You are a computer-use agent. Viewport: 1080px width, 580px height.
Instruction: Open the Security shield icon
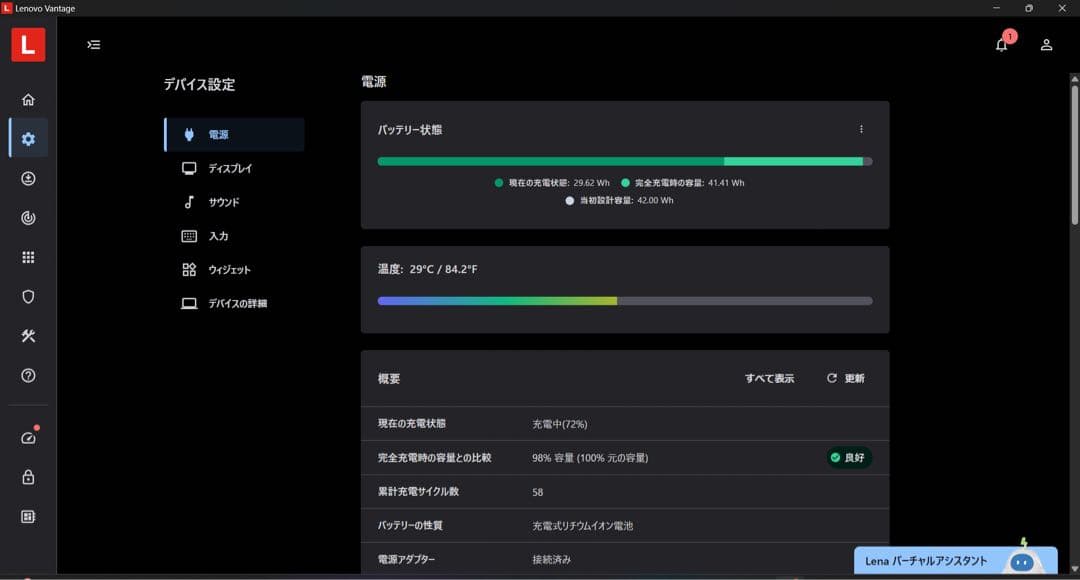pyautogui.click(x=28, y=297)
